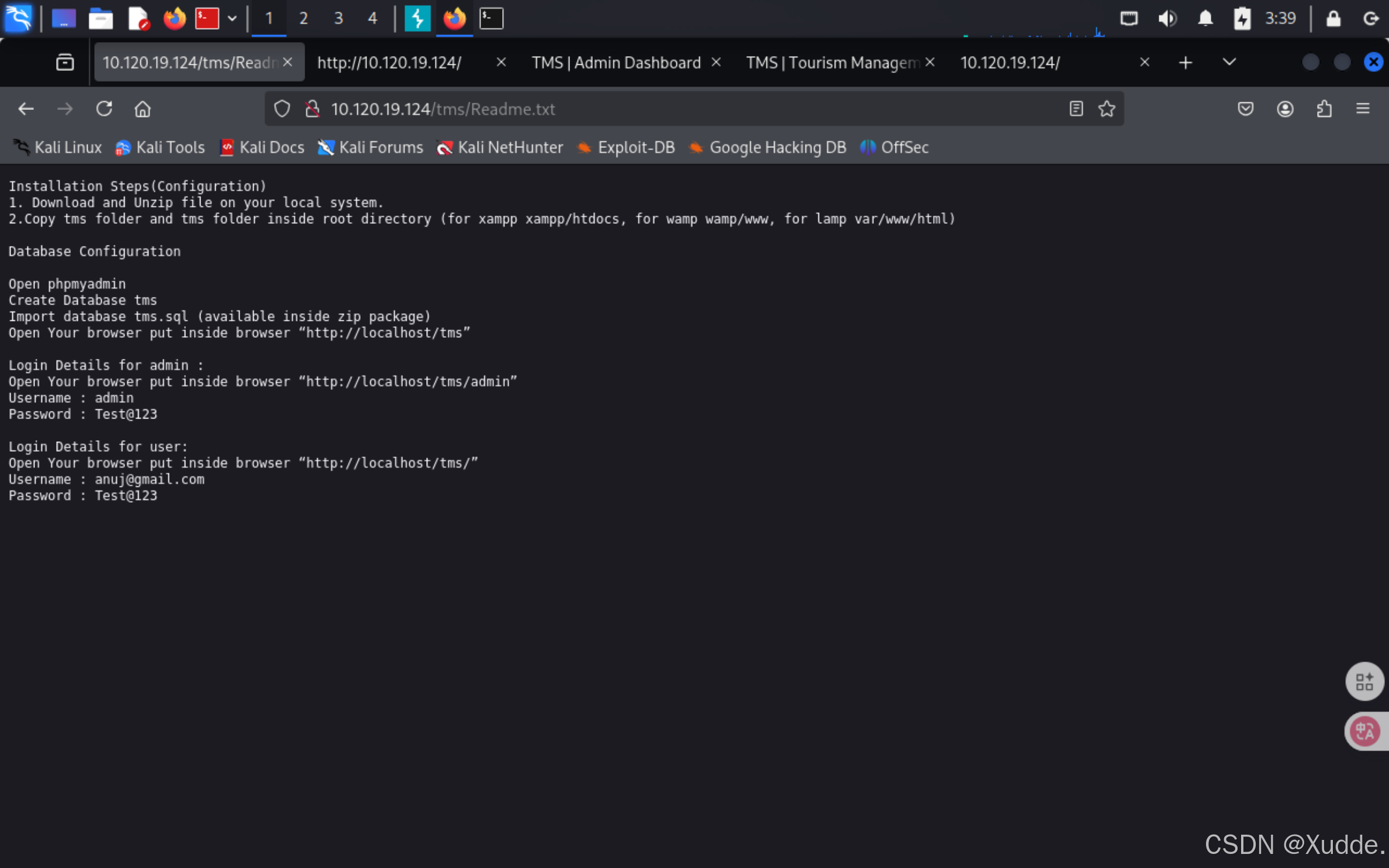Switch to TMS | Admin Dashboard tab
Viewport: 1389px width, 868px height.
tap(616, 63)
